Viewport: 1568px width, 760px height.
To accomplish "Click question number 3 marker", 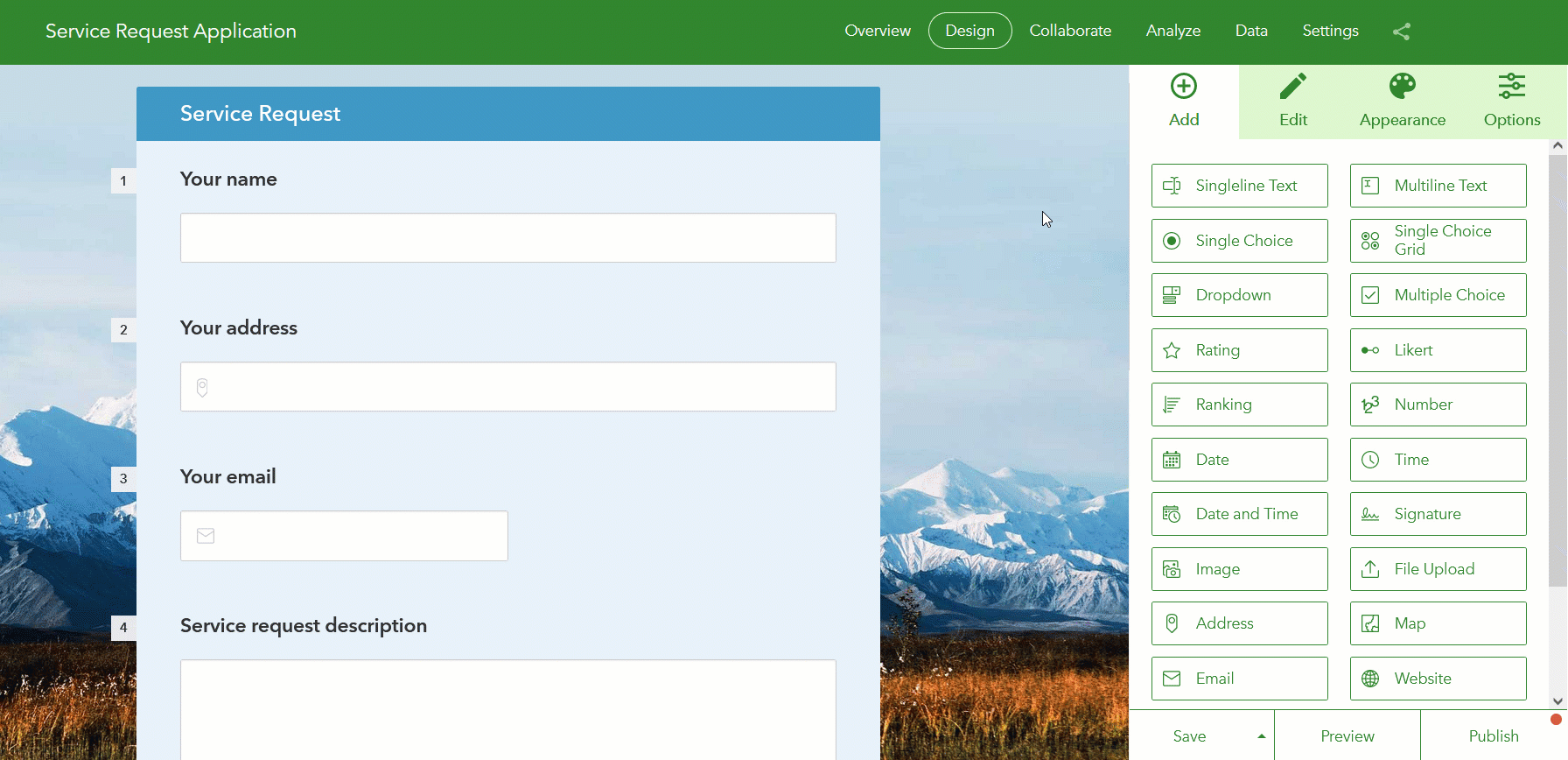I will click(x=123, y=479).
